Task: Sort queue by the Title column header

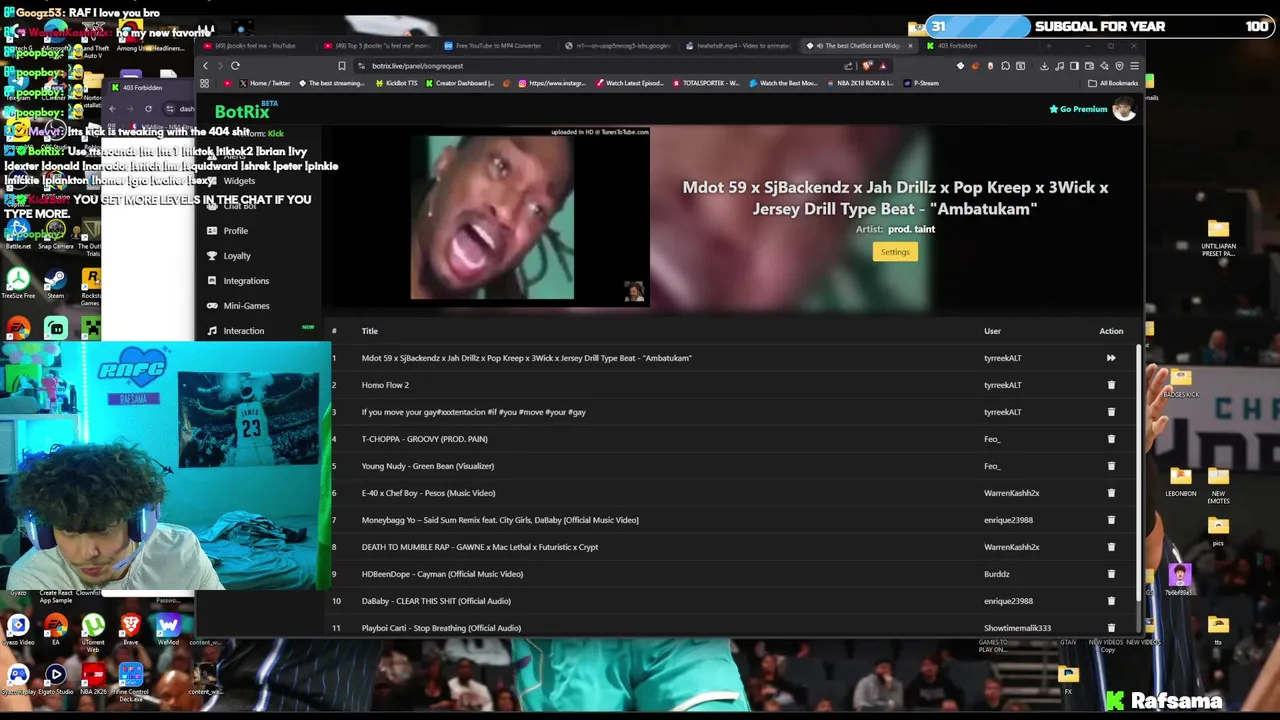Action: [x=370, y=331]
